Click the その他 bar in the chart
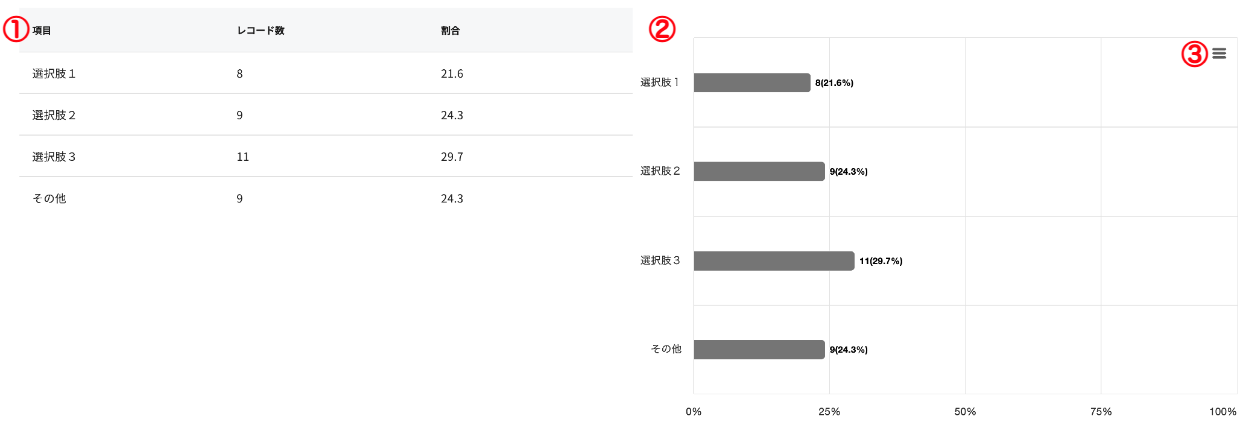The width and height of the screenshot is (1253, 428). [x=758, y=349]
